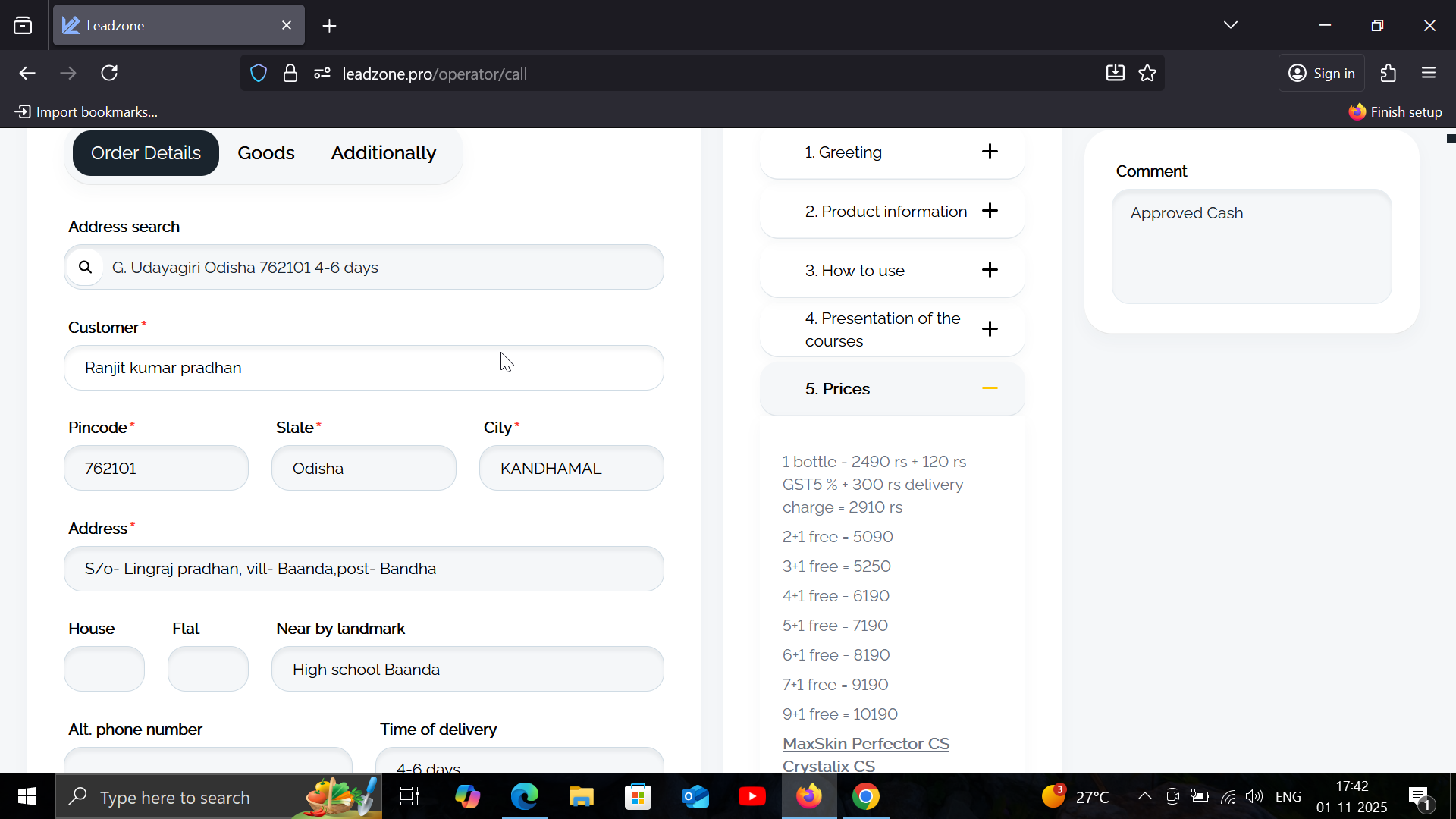This screenshot has height=819, width=1456.
Task: Click the Sign in button
Action: click(x=1322, y=74)
